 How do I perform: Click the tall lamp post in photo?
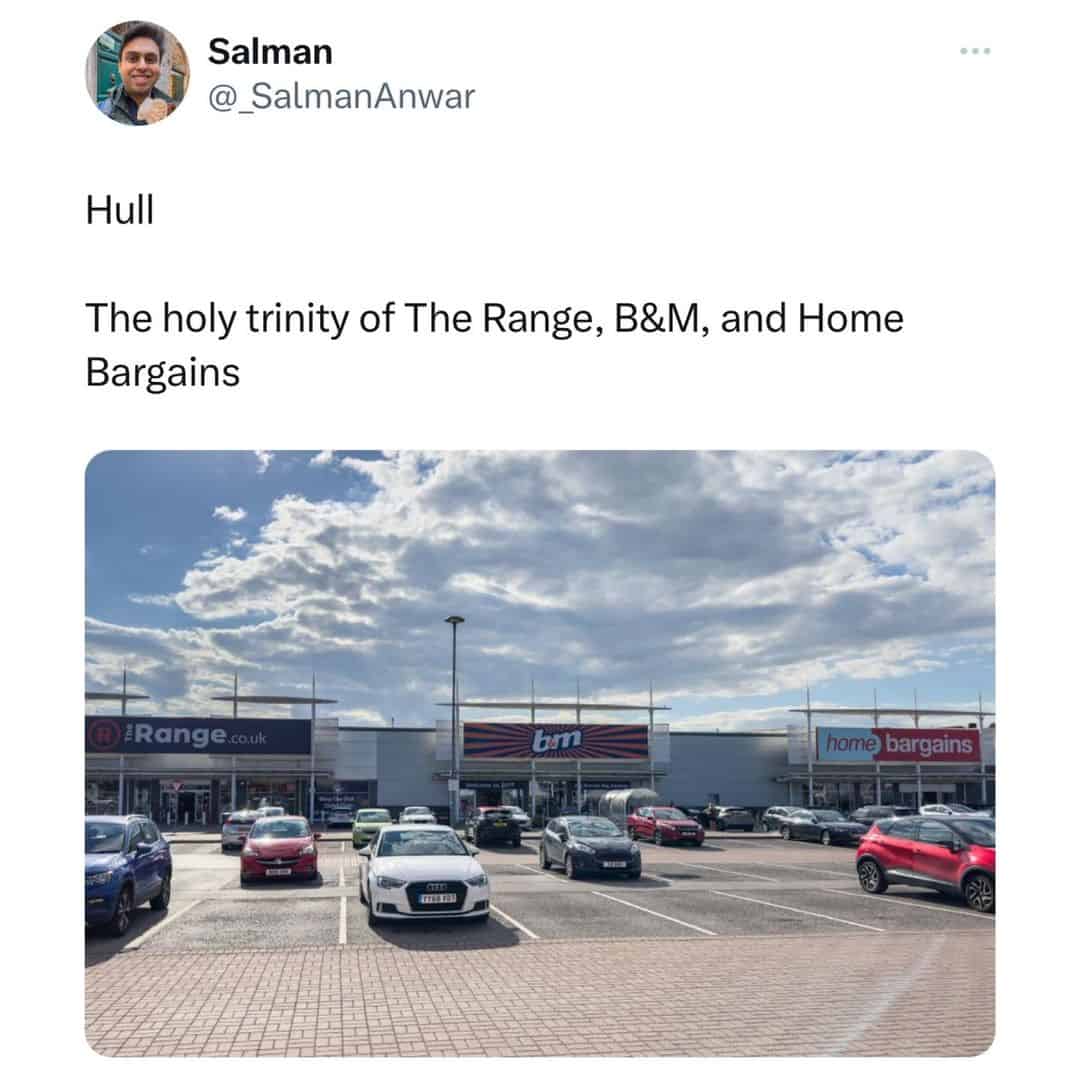point(454,718)
